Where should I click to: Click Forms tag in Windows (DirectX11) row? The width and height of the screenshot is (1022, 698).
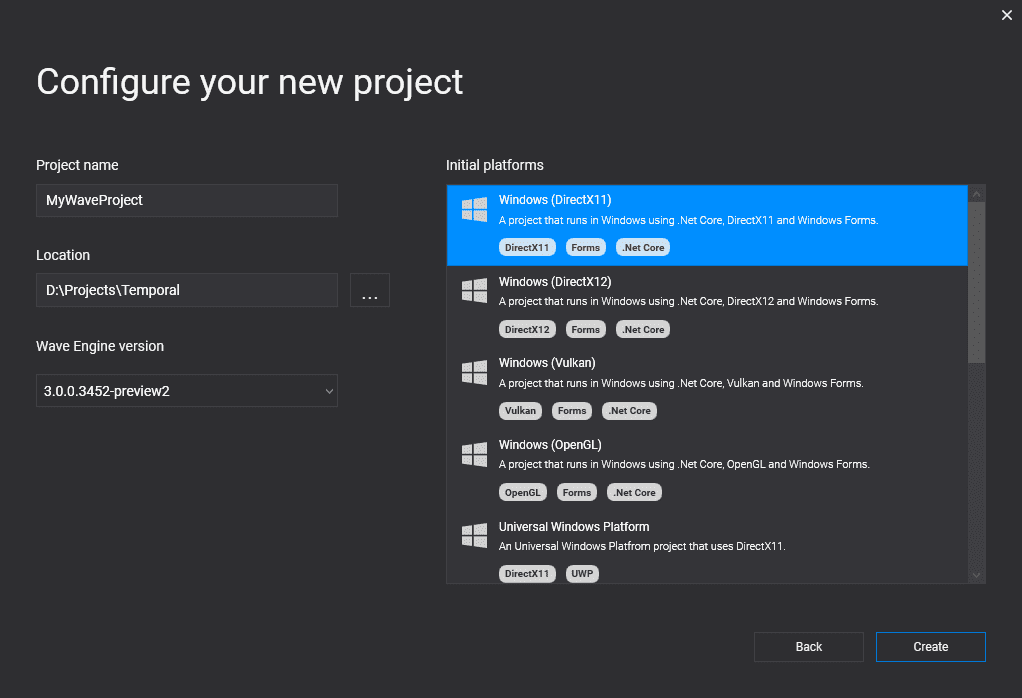tap(585, 248)
